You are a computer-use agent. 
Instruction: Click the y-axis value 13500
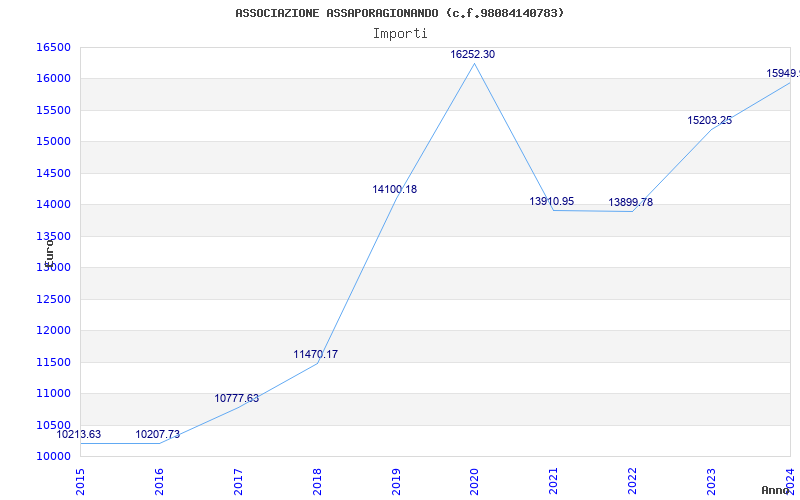53,236
